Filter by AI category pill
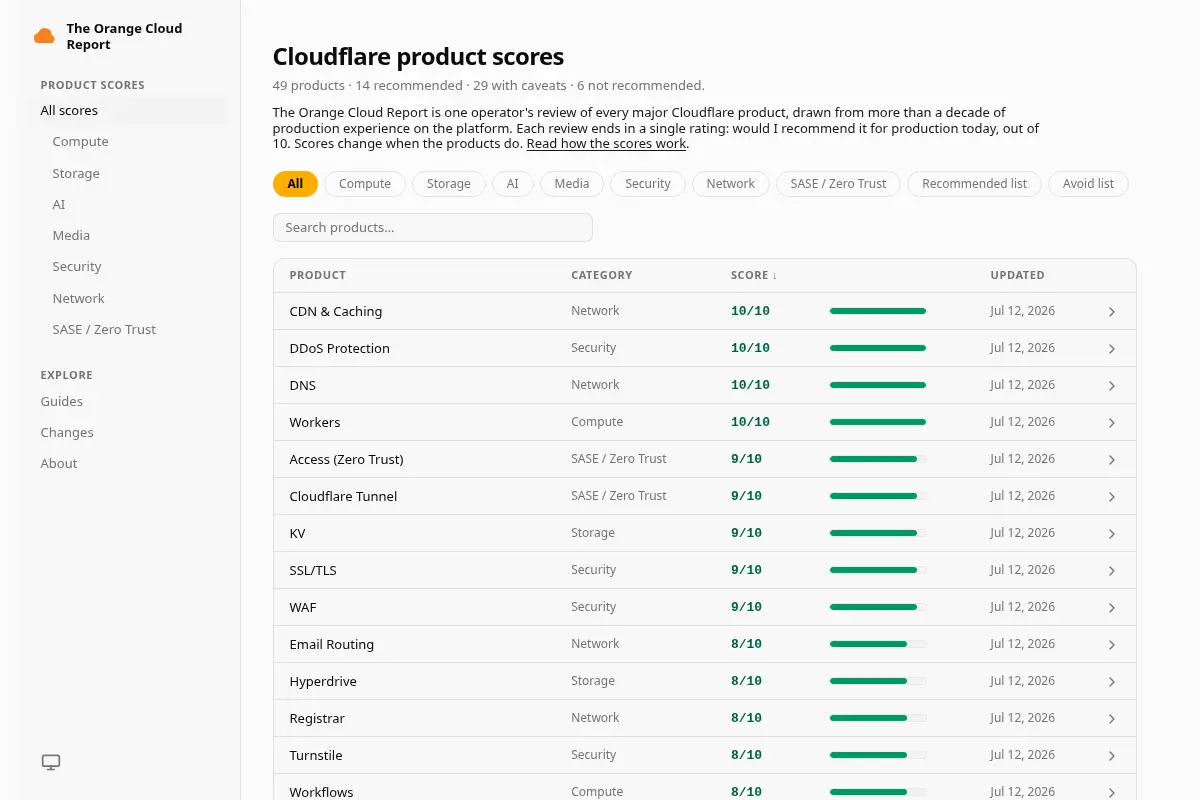Image resolution: width=1200 pixels, height=800 pixels. (513, 184)
